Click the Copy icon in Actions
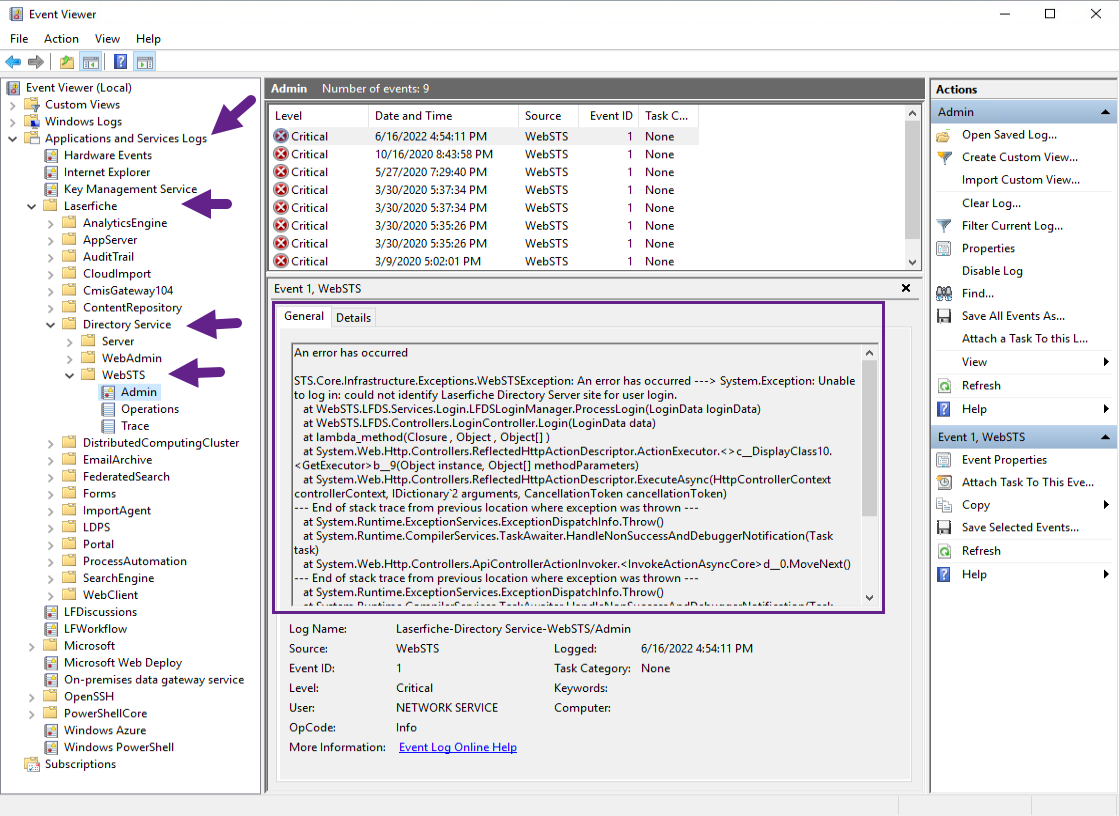The width and height of the screenshot is (1119, 816). pos(943,505)
